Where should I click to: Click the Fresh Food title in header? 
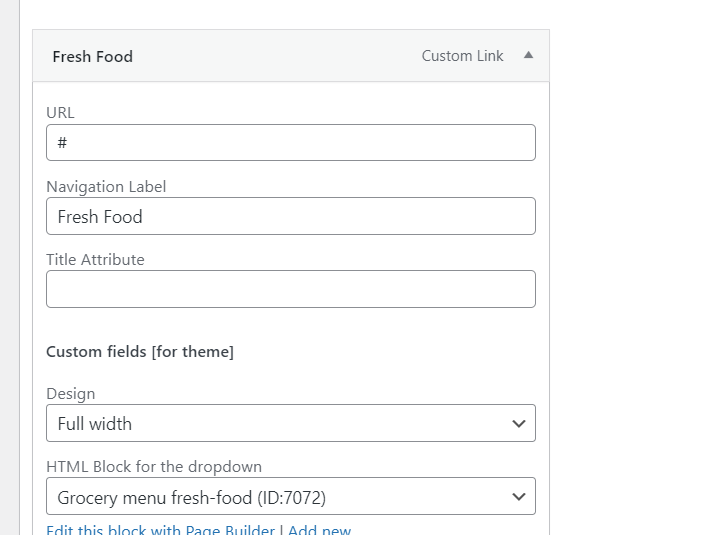[x=92, y=57]
